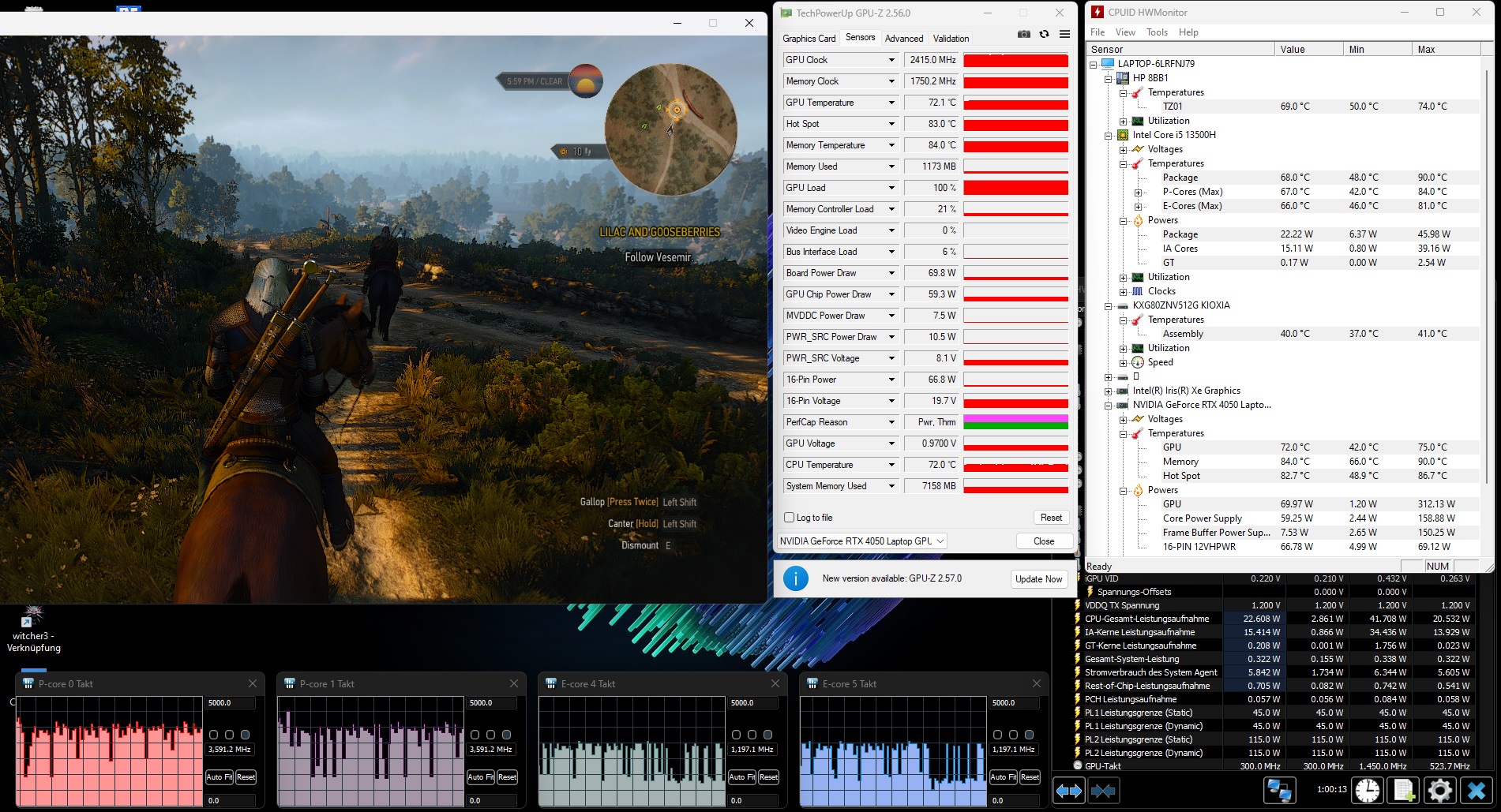
Task: Click the info icon in the update notice
Action: click(x=795, y=578)
